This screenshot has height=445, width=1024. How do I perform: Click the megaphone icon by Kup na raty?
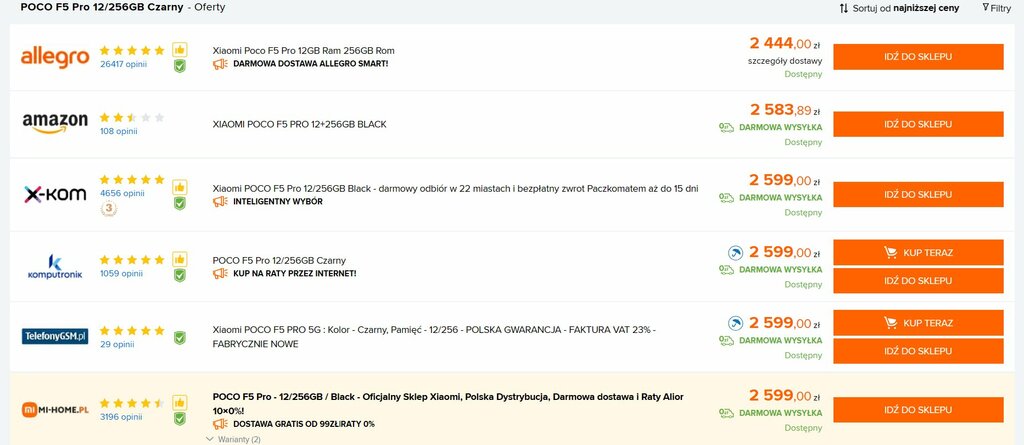(x=220, y=273)
